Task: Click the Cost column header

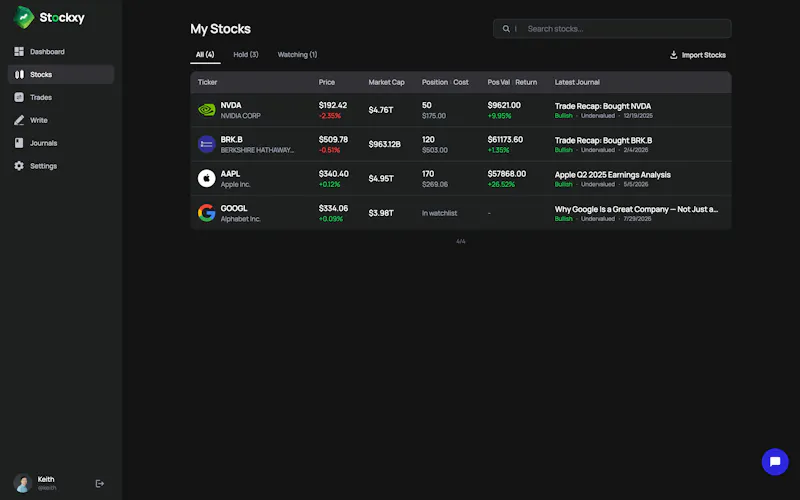Action: click(461, 82)
